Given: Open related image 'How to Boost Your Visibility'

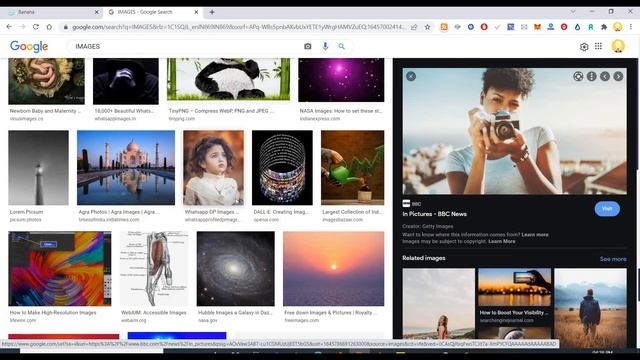Looking at the screenshot, I should pos(514,287).
